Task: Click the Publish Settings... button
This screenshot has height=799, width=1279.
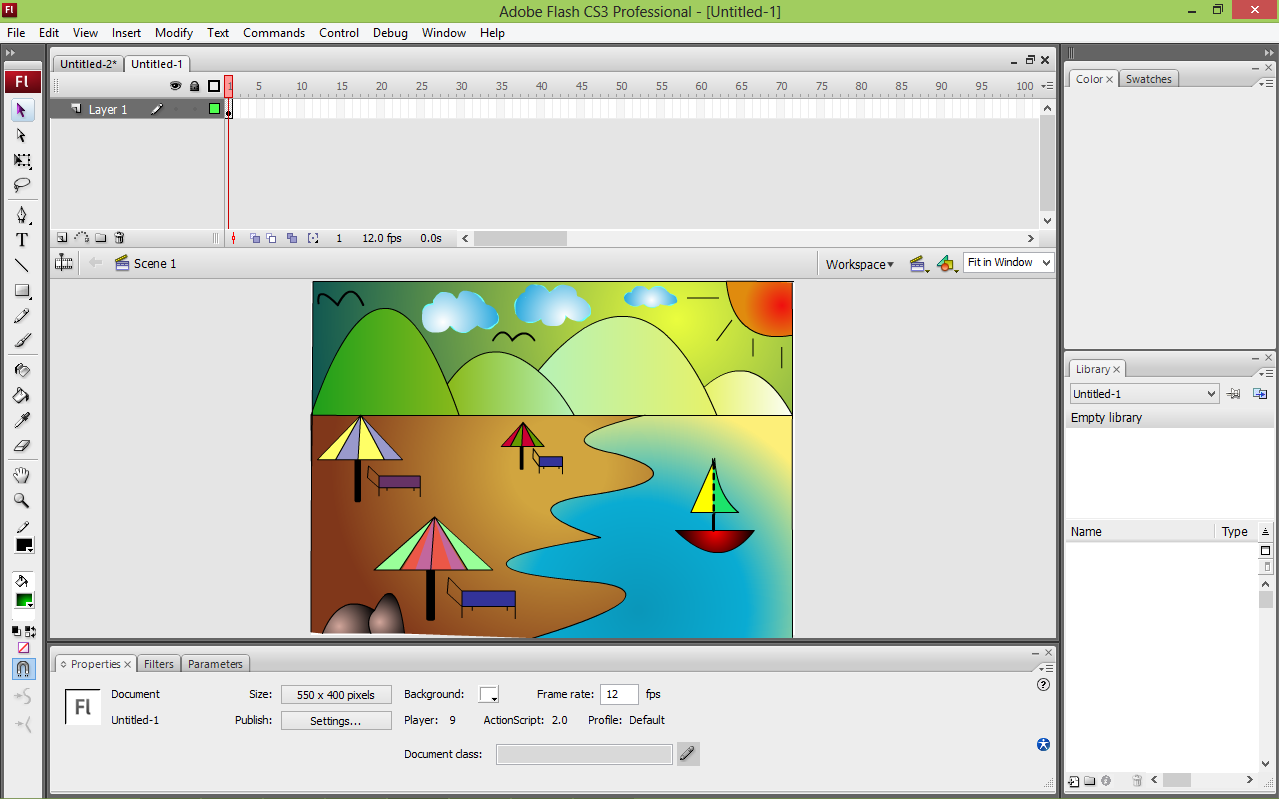Action: 336,721
